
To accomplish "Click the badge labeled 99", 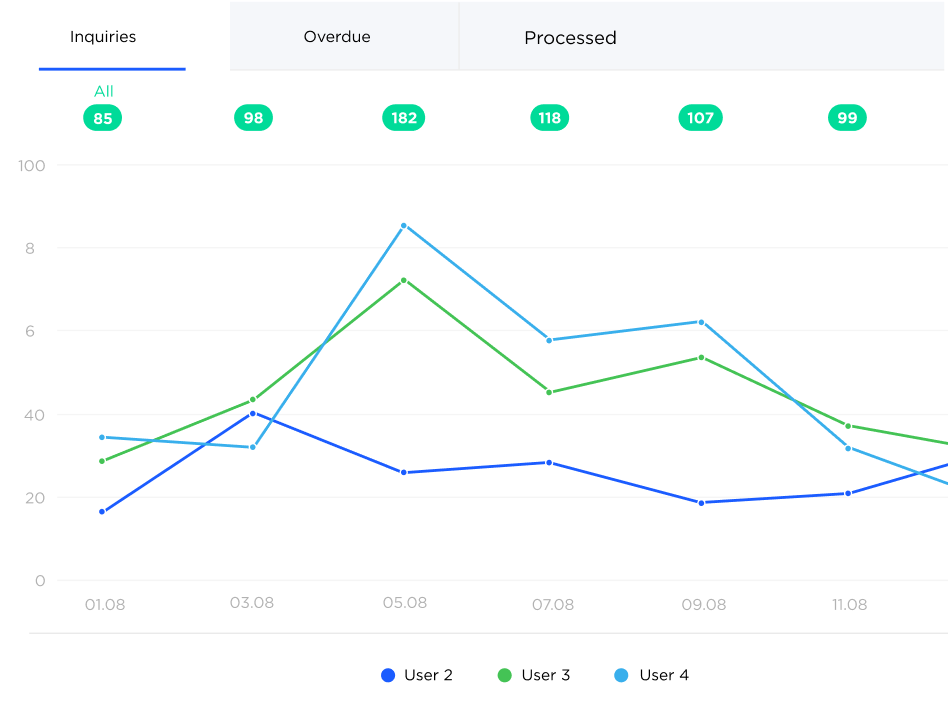I will pos(847,117).
